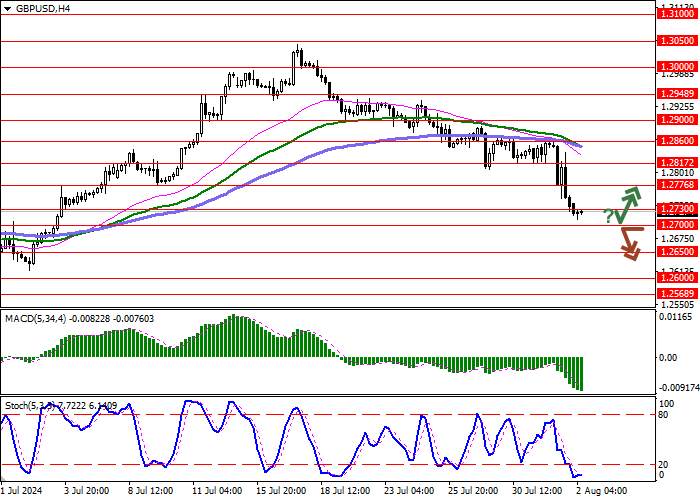700x500 pixels.
Task: Click the Stochastic scale value 100
Action: tap(667, 404)
